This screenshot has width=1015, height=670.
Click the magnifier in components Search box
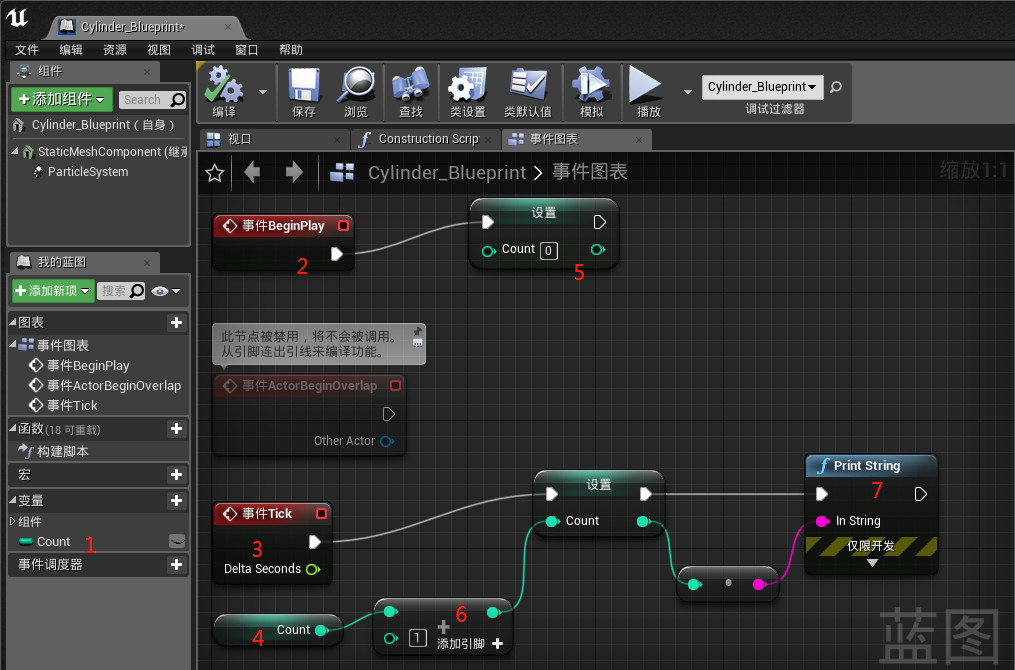coord(177,100)
